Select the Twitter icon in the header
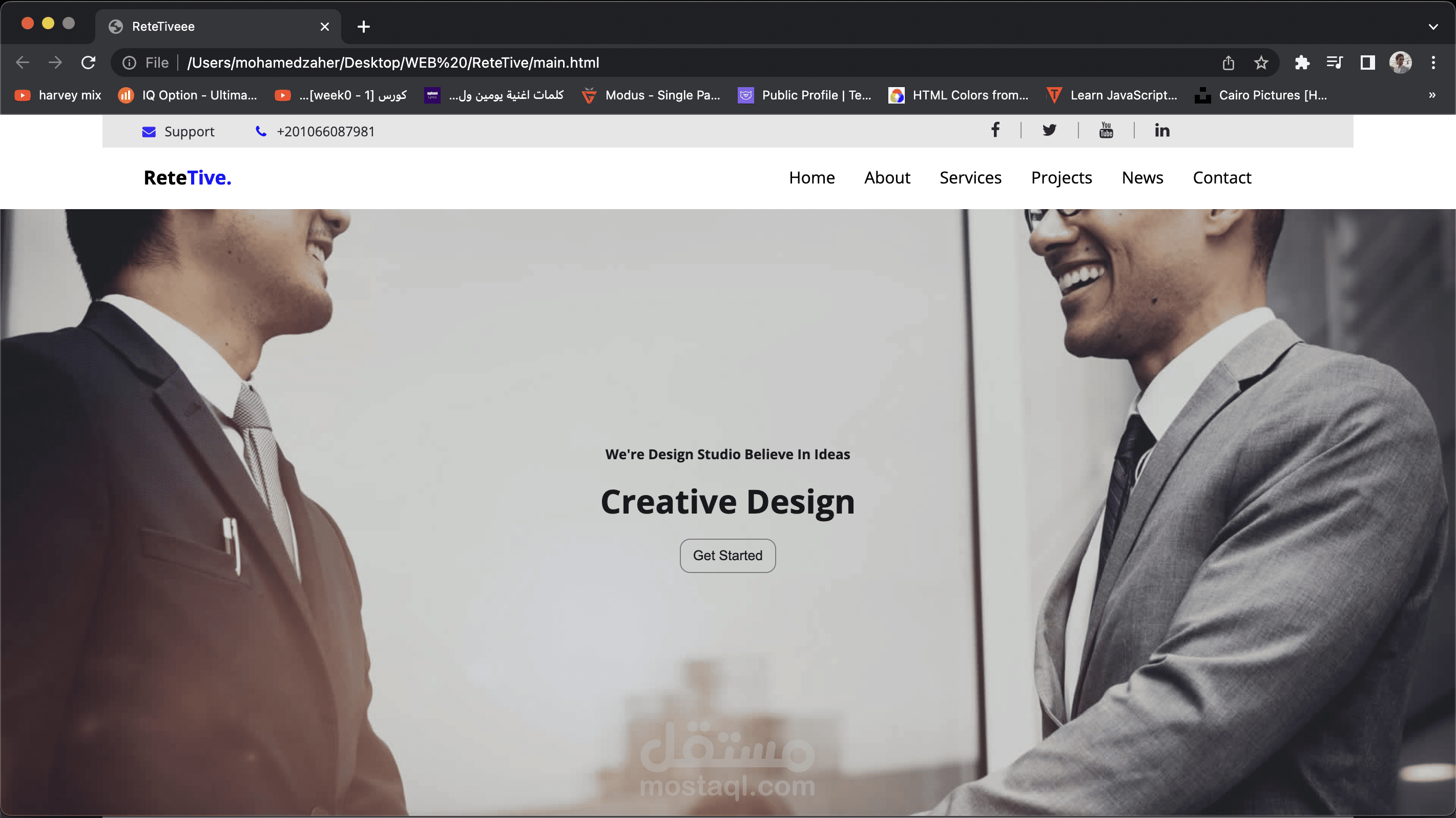 pyautogui.click(x=1050, y=131)
